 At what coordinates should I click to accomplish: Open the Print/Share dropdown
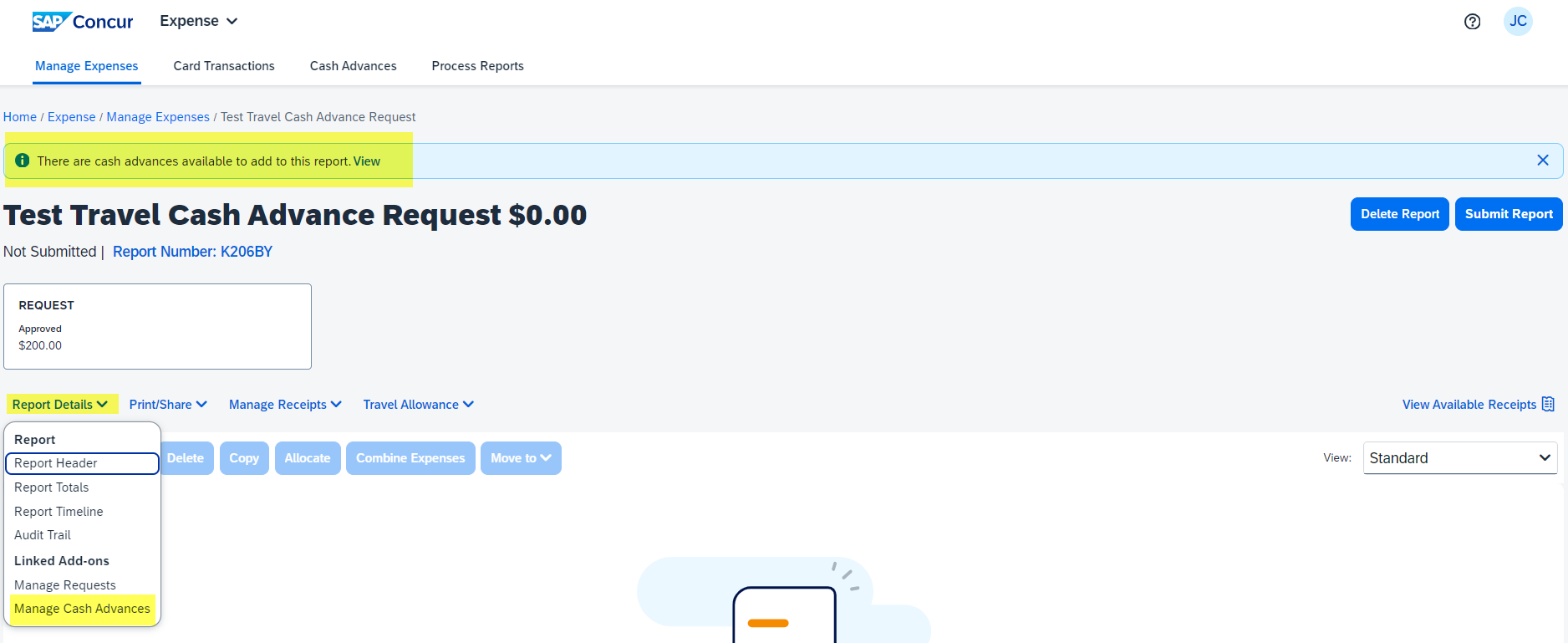pyautogui.click(x=168, y=405)
